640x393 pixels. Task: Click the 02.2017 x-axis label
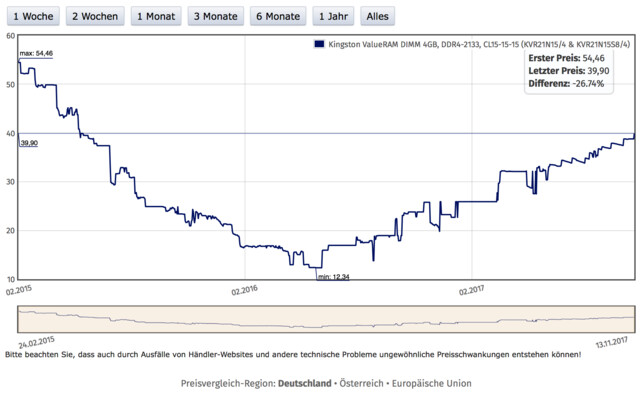pyautogui.click(x=471, y=290)
